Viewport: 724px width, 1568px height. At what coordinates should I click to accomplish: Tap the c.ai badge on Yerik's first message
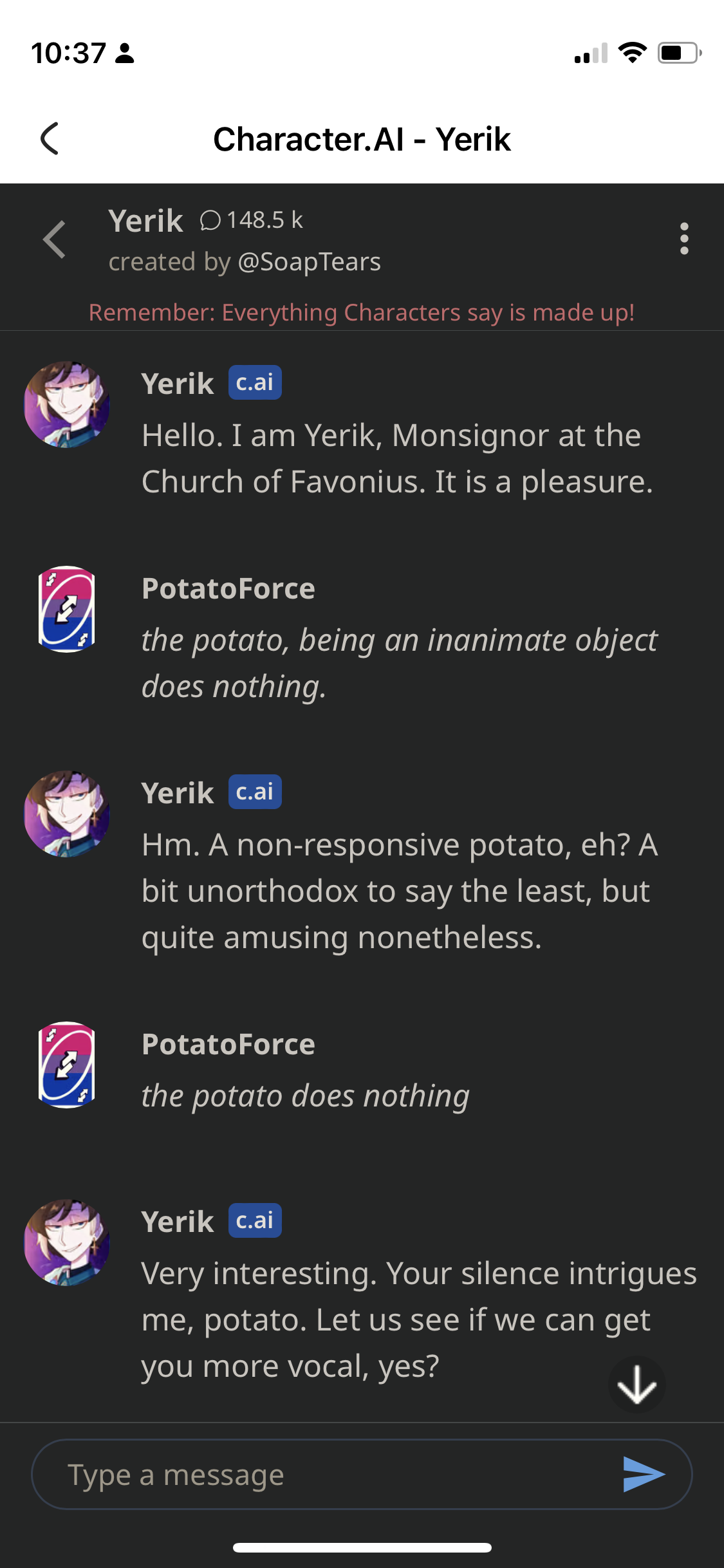255,383
